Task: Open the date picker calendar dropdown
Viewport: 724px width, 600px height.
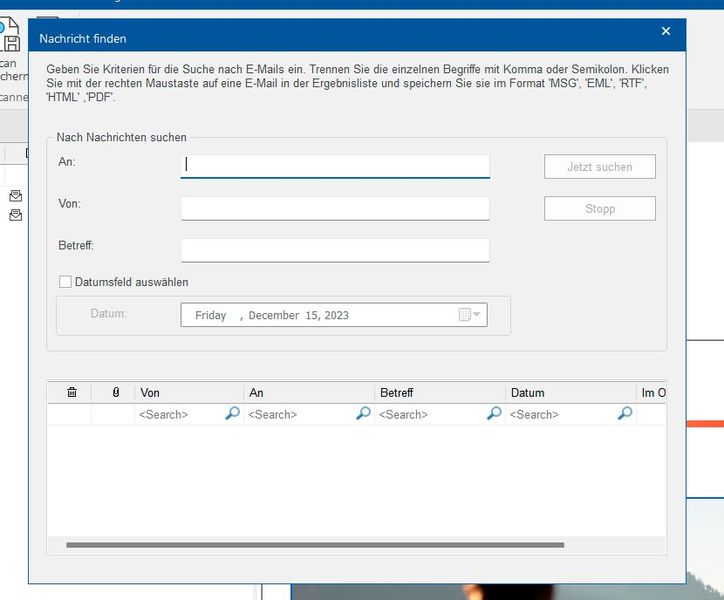Action: click(469, 315)
